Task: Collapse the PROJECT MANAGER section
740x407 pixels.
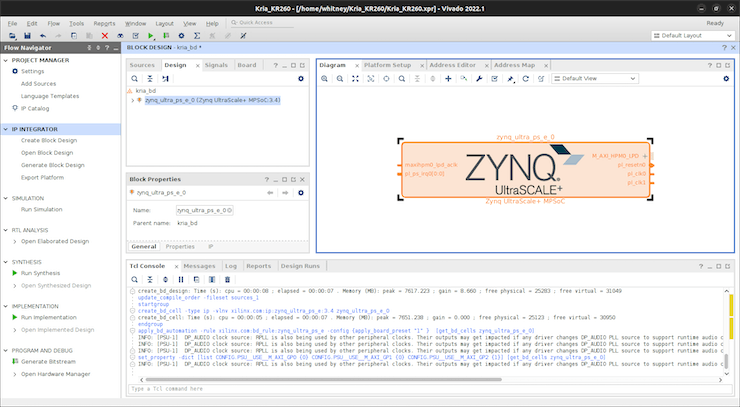Action: 6,60
